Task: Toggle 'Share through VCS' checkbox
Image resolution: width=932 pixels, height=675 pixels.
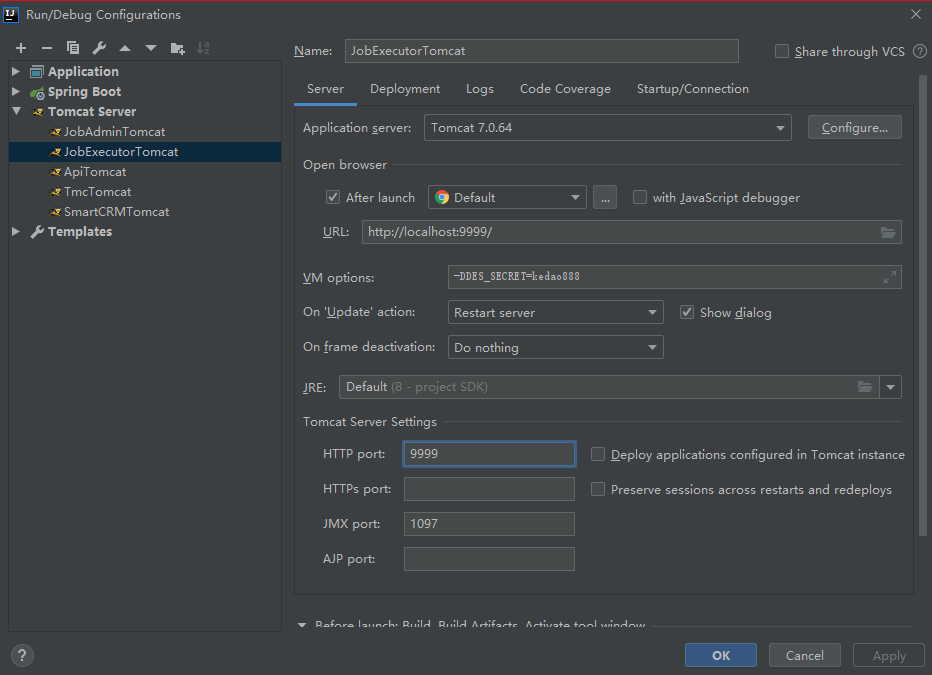Action: click(781, 50)
